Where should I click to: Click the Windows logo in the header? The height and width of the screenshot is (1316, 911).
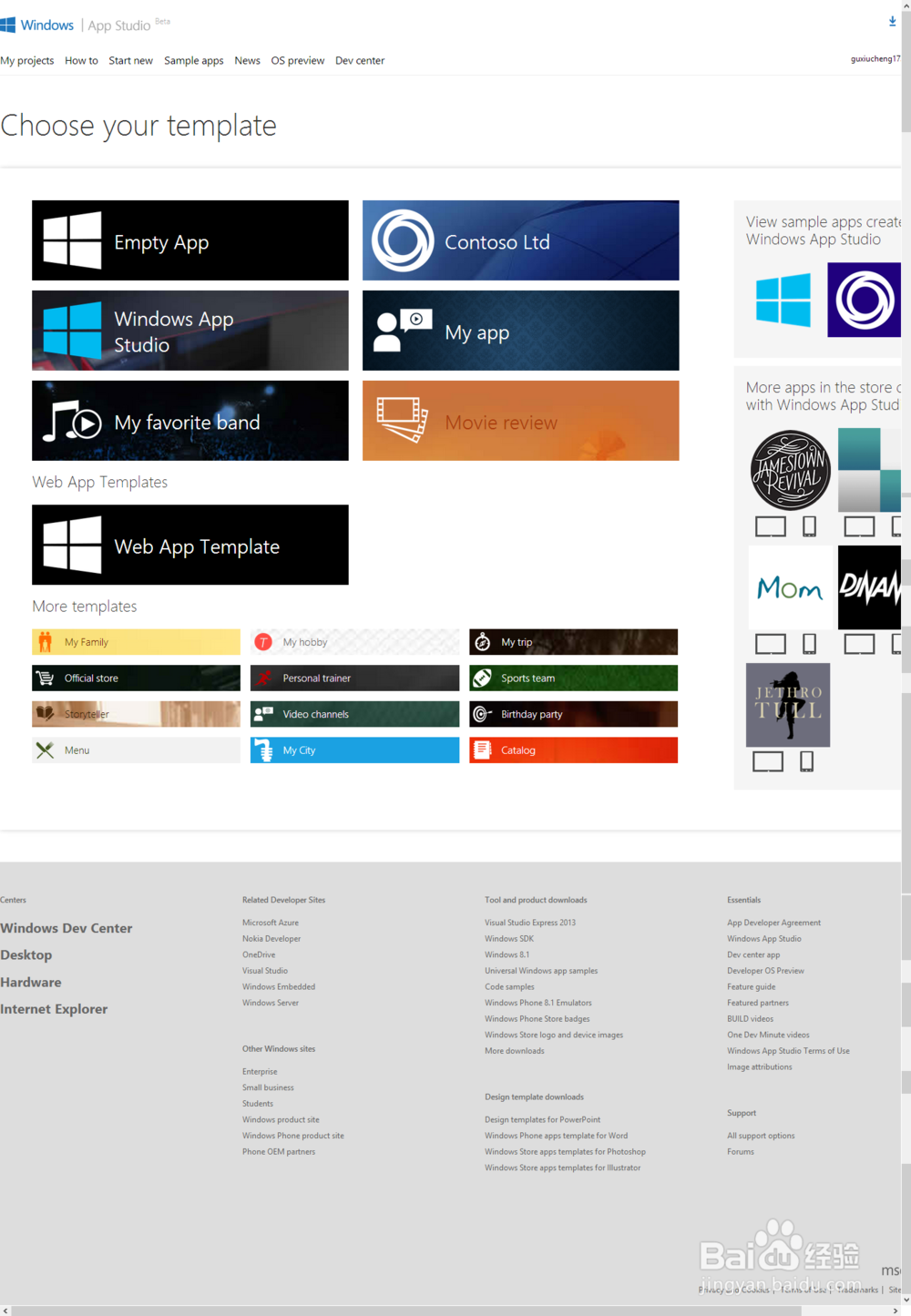tap(8, 26)
